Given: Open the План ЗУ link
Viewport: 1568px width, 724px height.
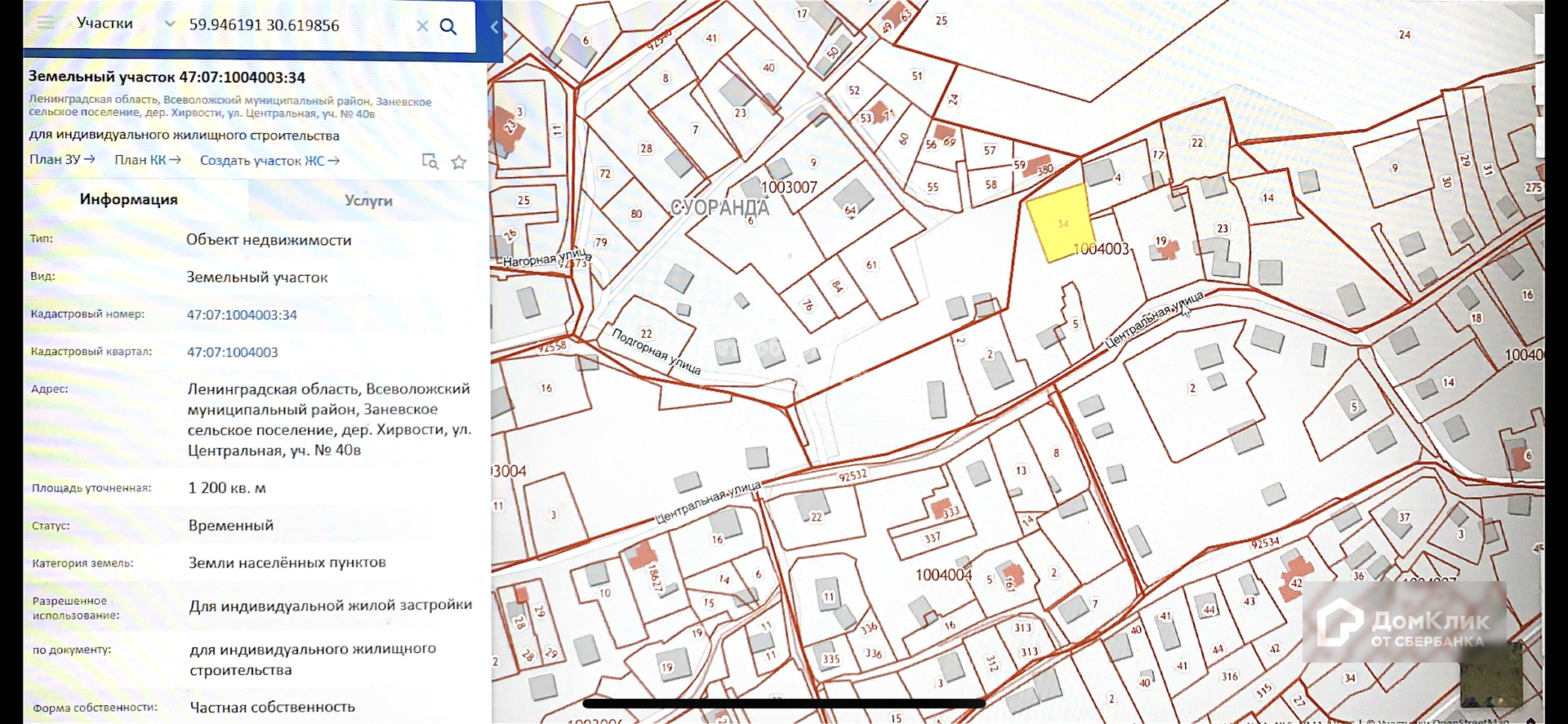Looking at the screenshot, I should tap(62, 160).
